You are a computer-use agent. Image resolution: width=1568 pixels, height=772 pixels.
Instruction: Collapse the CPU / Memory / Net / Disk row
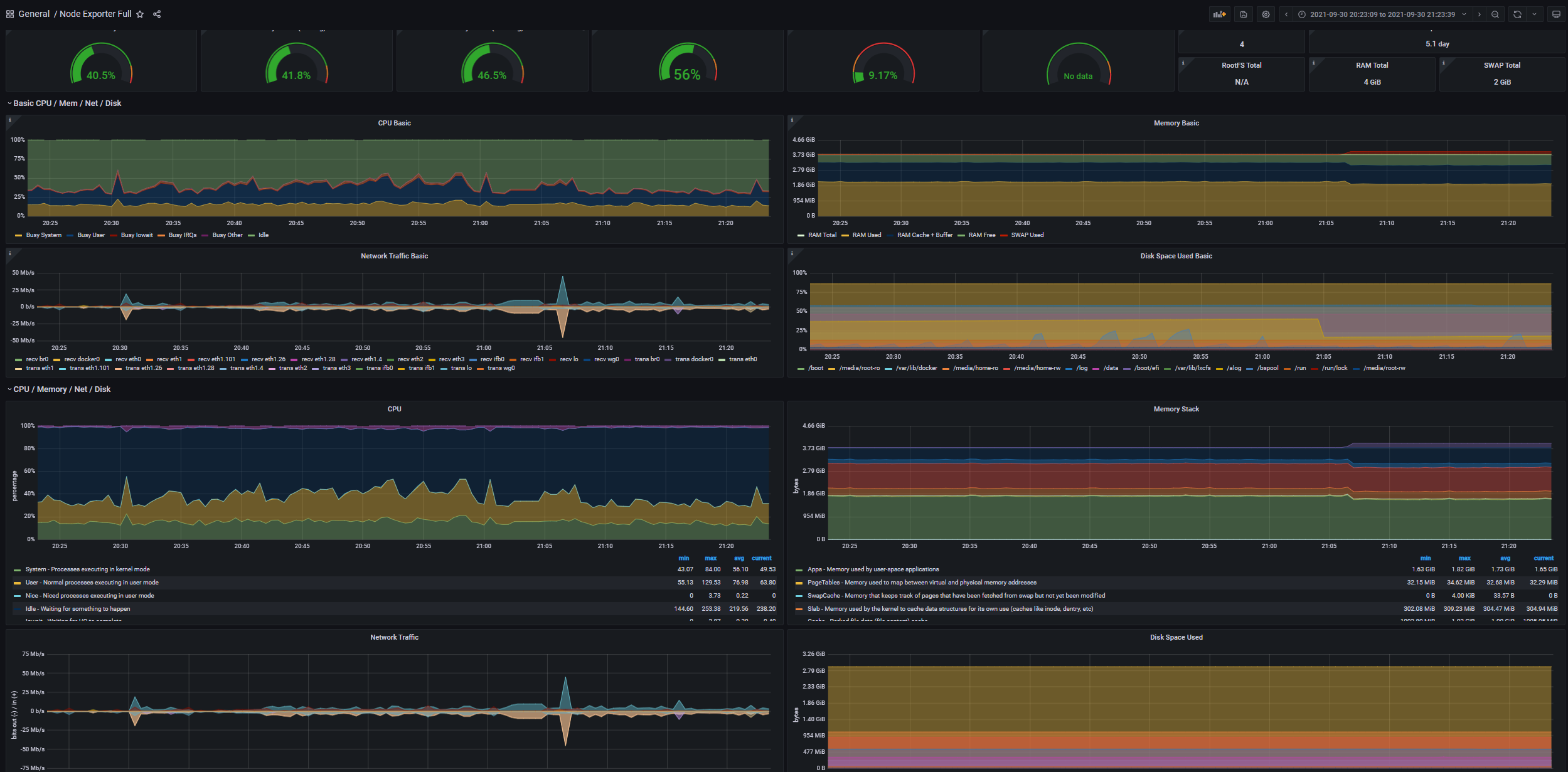pyautogui.click(x=61, y=389)
